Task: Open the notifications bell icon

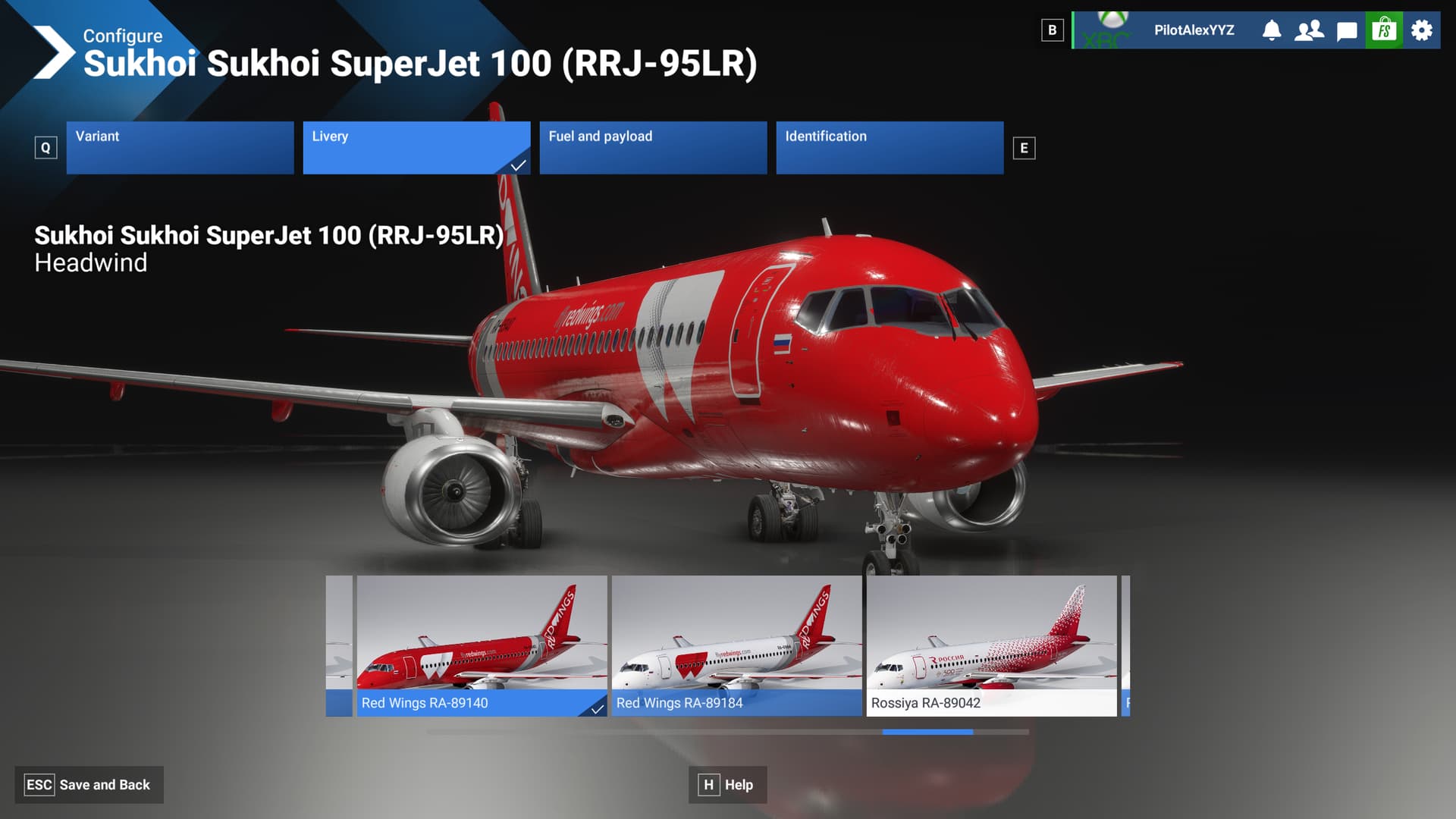Action: click(x=1272, y=30)
